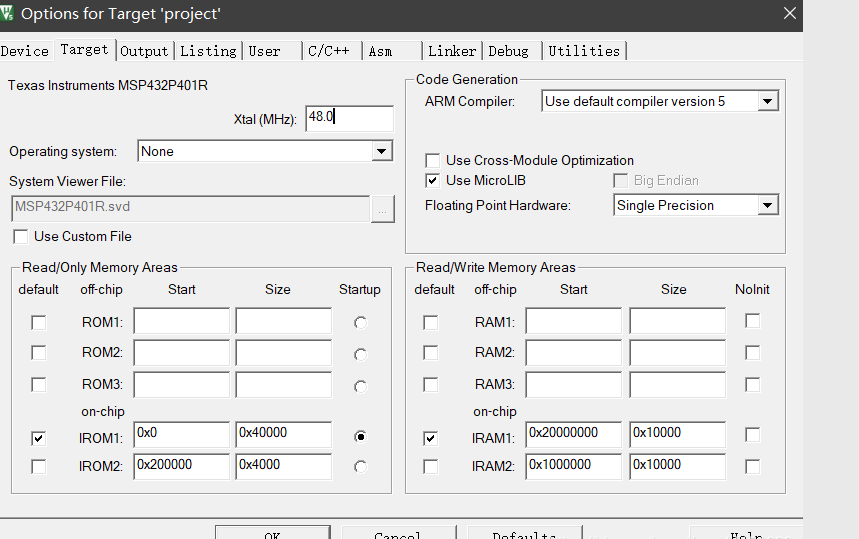
Task: Click the ROM3 Size field
Action: coord(284,385)
